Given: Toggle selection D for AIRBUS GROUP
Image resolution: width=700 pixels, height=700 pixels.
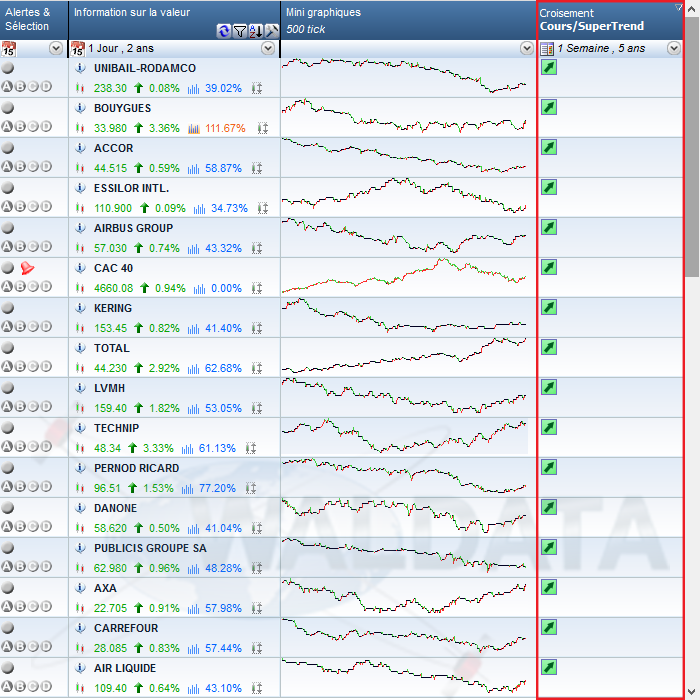Looking at the screenshot, I should [46, 246].
